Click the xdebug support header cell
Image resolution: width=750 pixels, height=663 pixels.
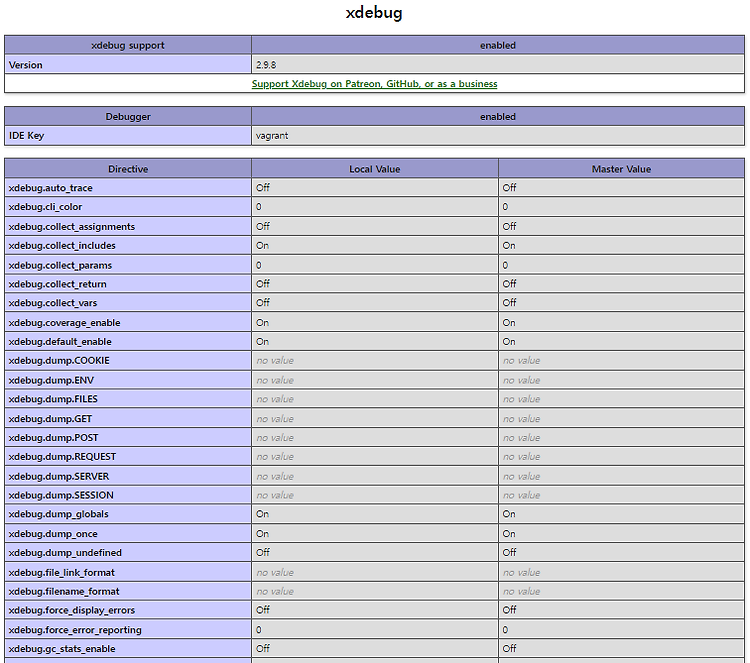(x=128, y=45)
